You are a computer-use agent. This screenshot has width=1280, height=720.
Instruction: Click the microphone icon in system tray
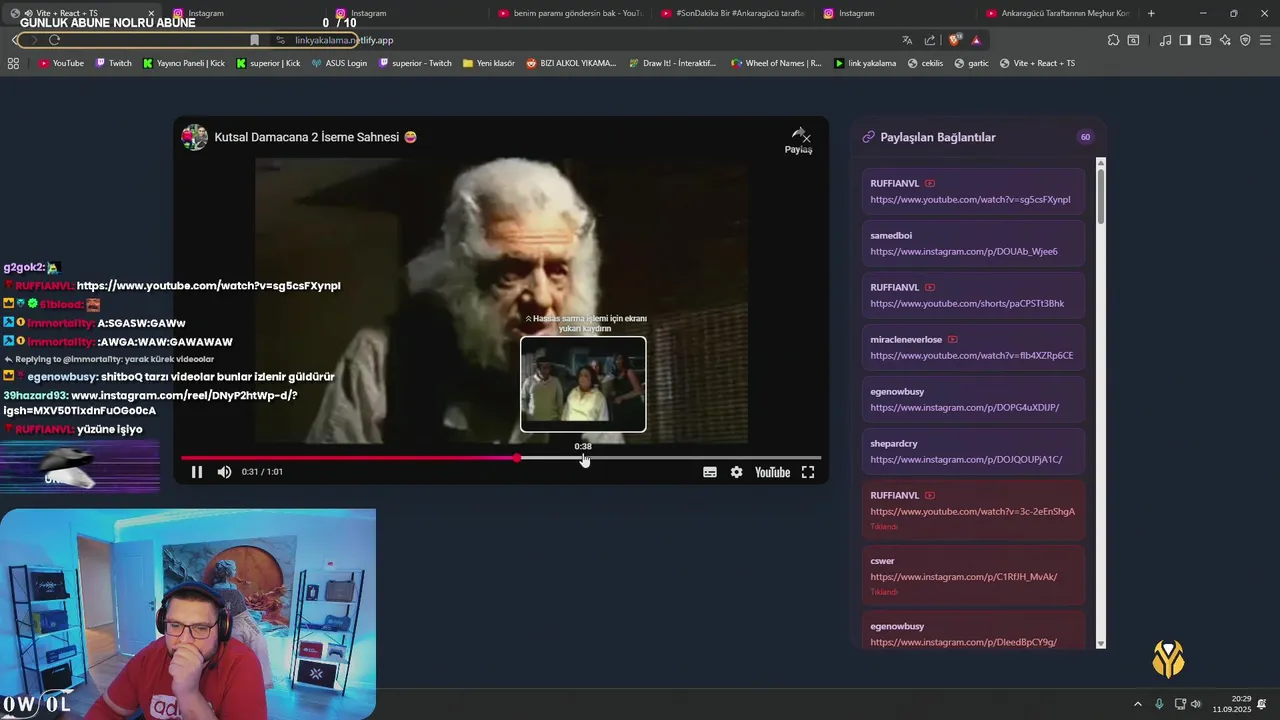click(x=1159, y=704)
